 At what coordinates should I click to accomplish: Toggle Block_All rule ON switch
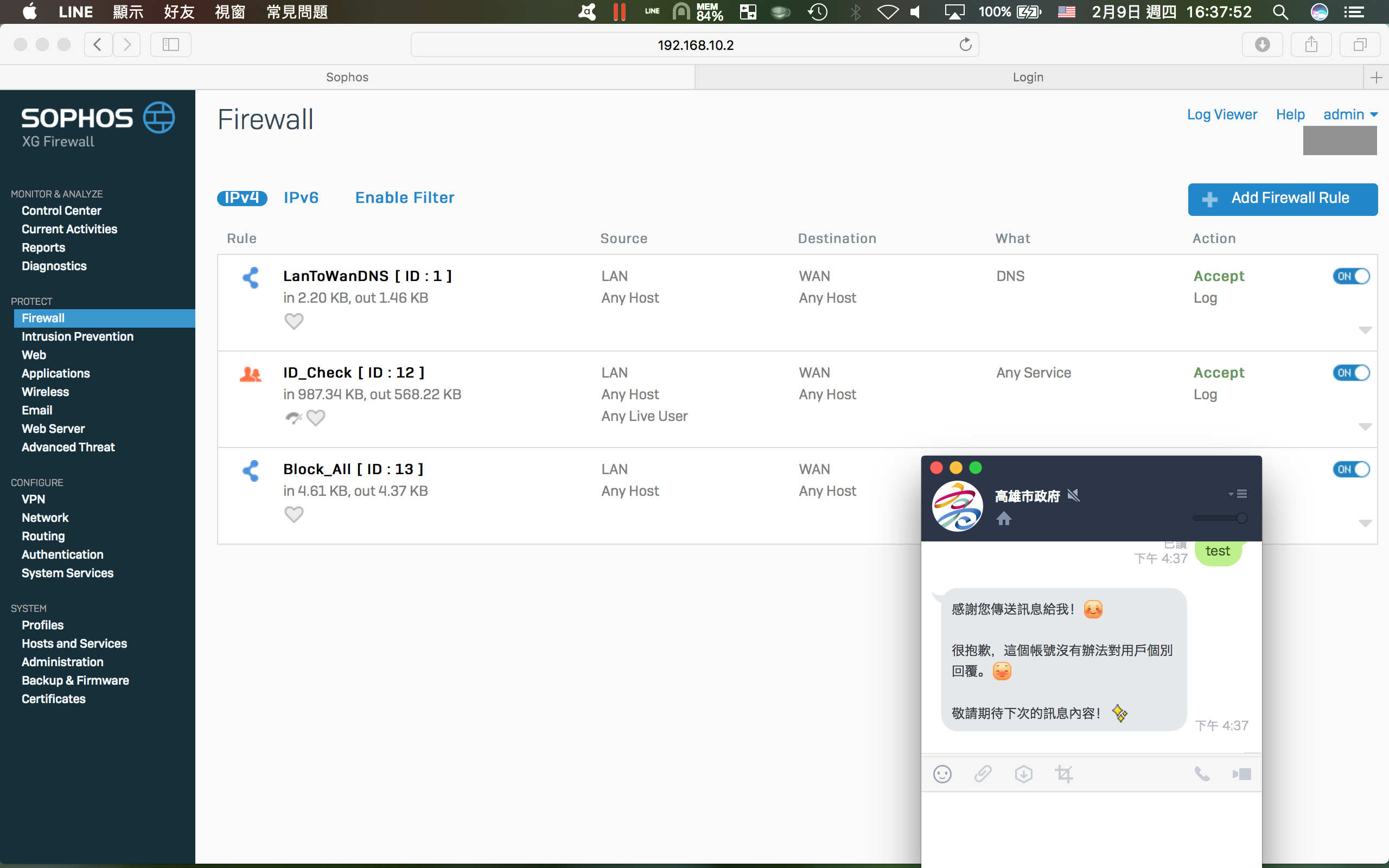[1351, 469]
